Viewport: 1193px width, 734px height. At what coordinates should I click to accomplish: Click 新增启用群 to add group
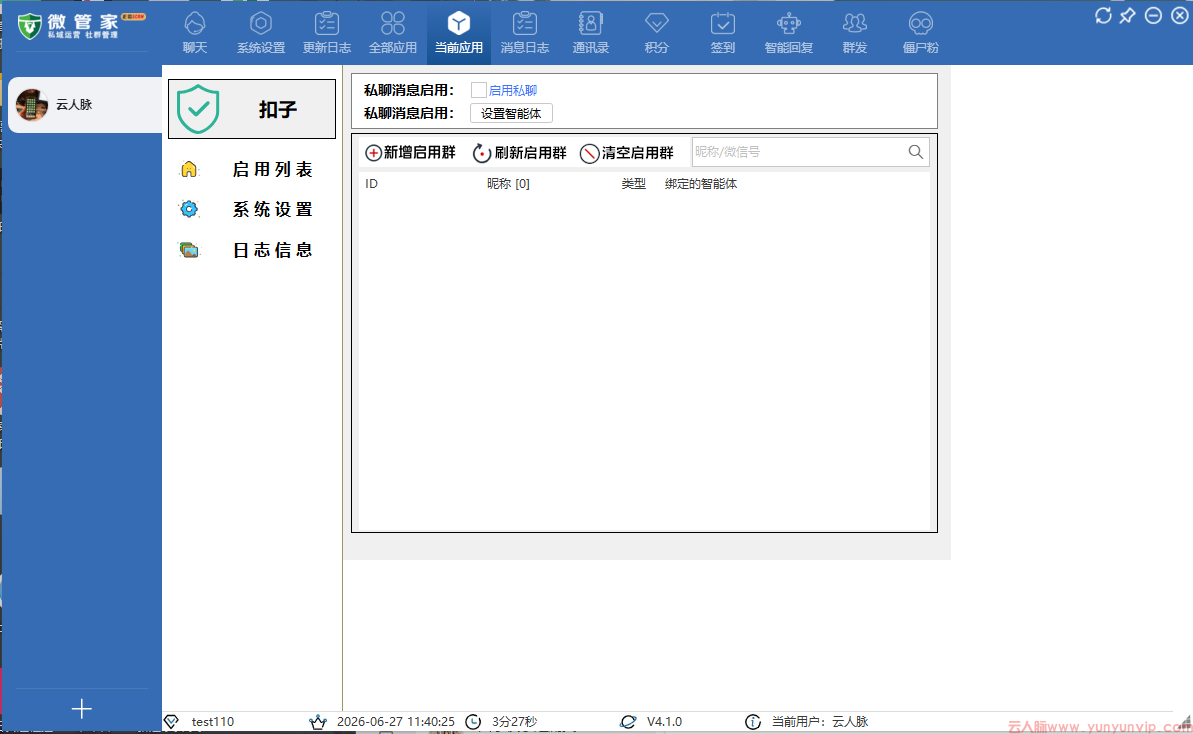[x=410, y=153]
